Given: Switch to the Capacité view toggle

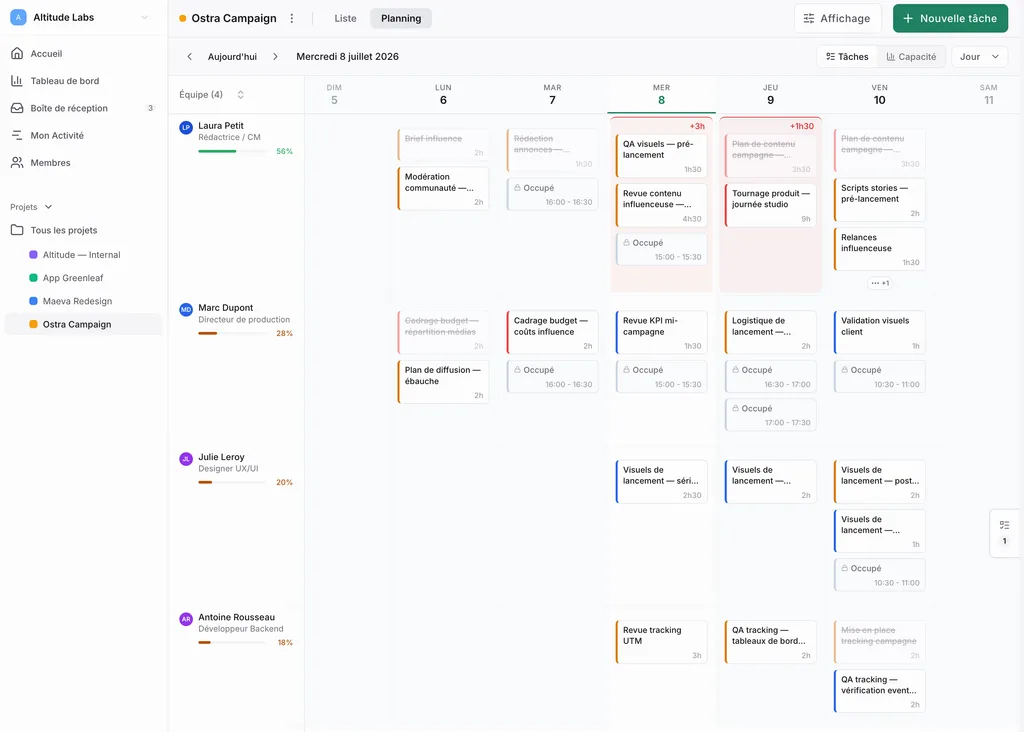Looking at the screenshot, I should 911,57.
